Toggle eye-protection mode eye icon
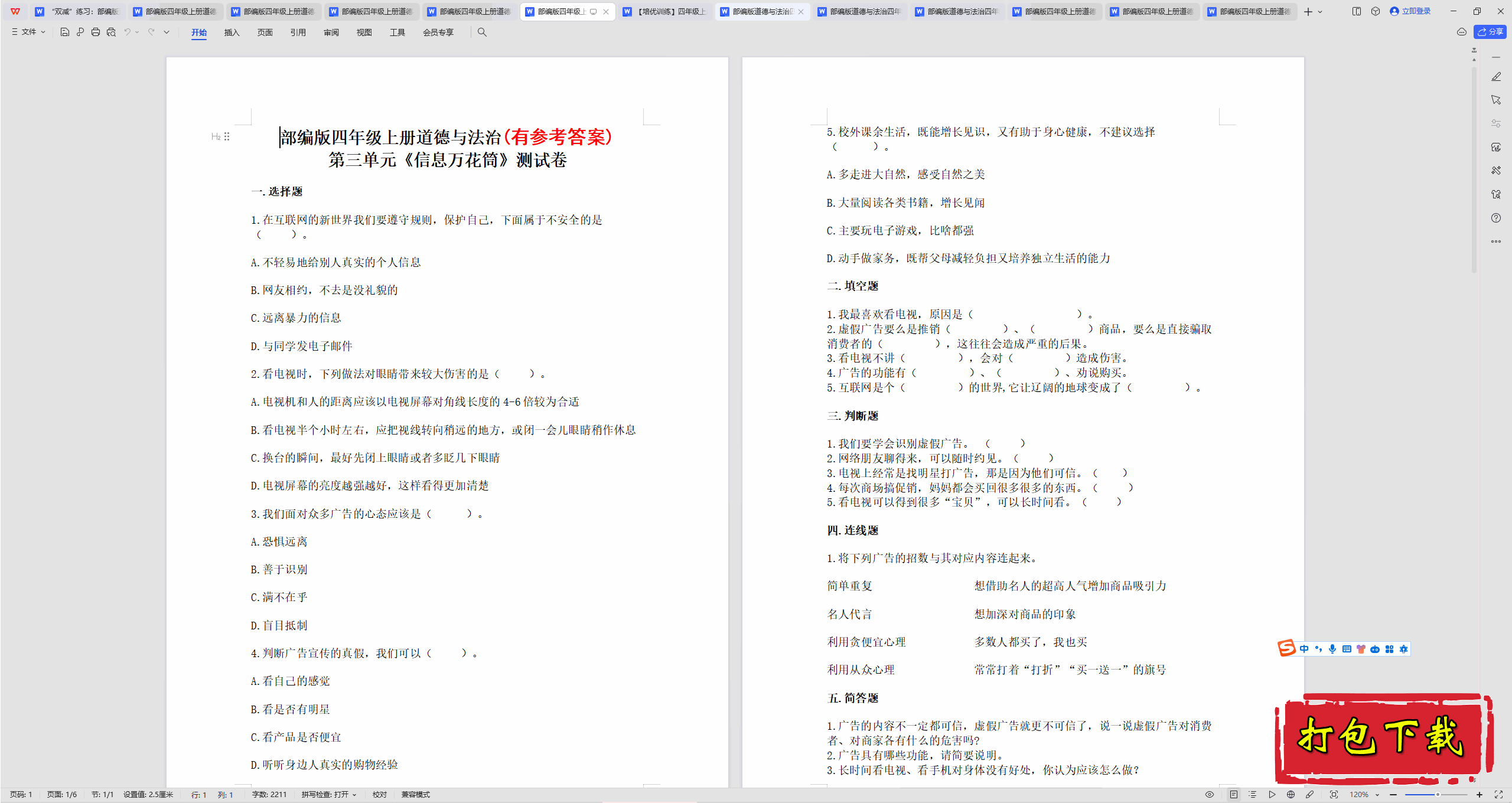Viewport: 1512px width, 803px height. pos(1210,795)
